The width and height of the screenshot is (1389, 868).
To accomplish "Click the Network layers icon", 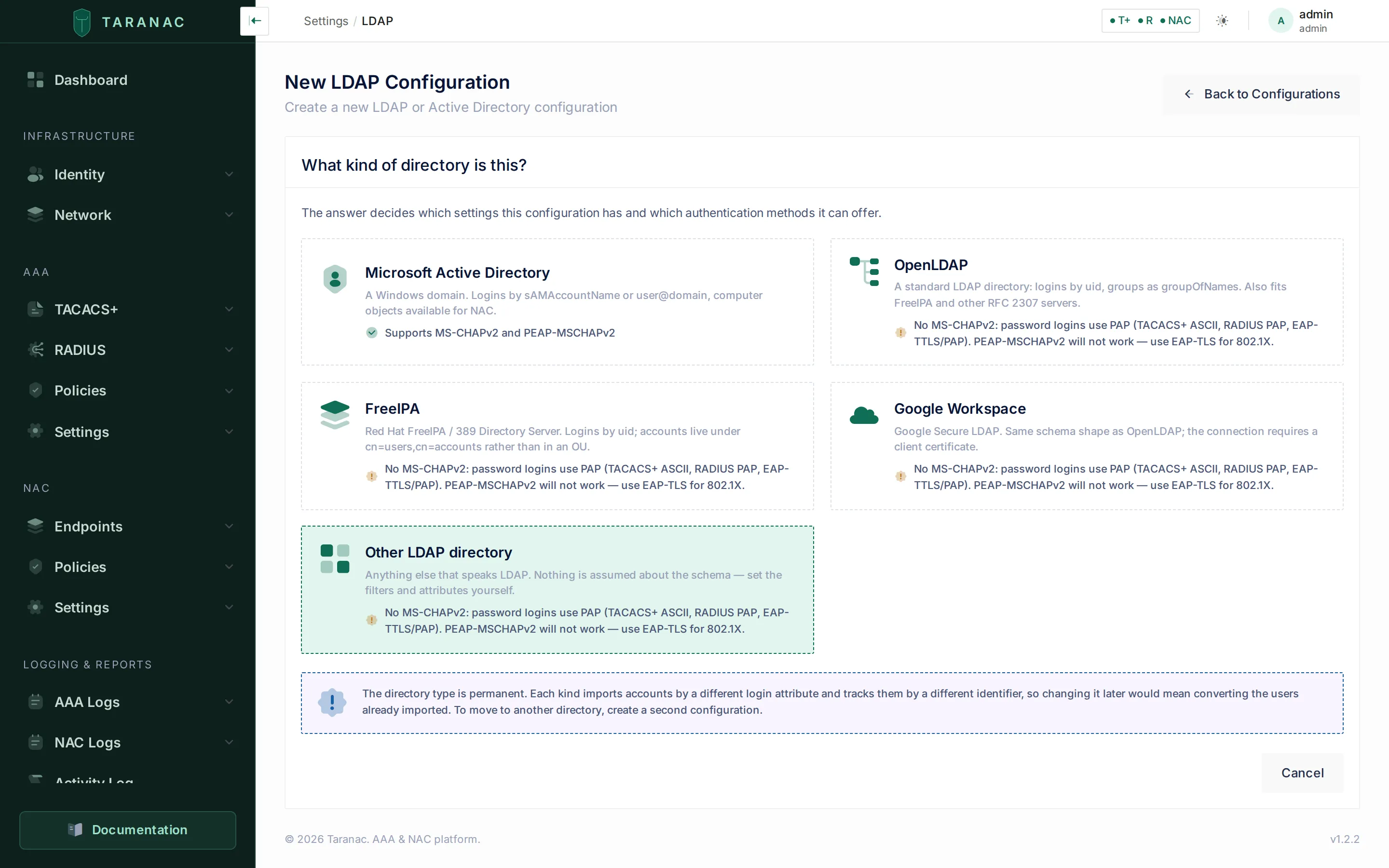I will point(36,215).
